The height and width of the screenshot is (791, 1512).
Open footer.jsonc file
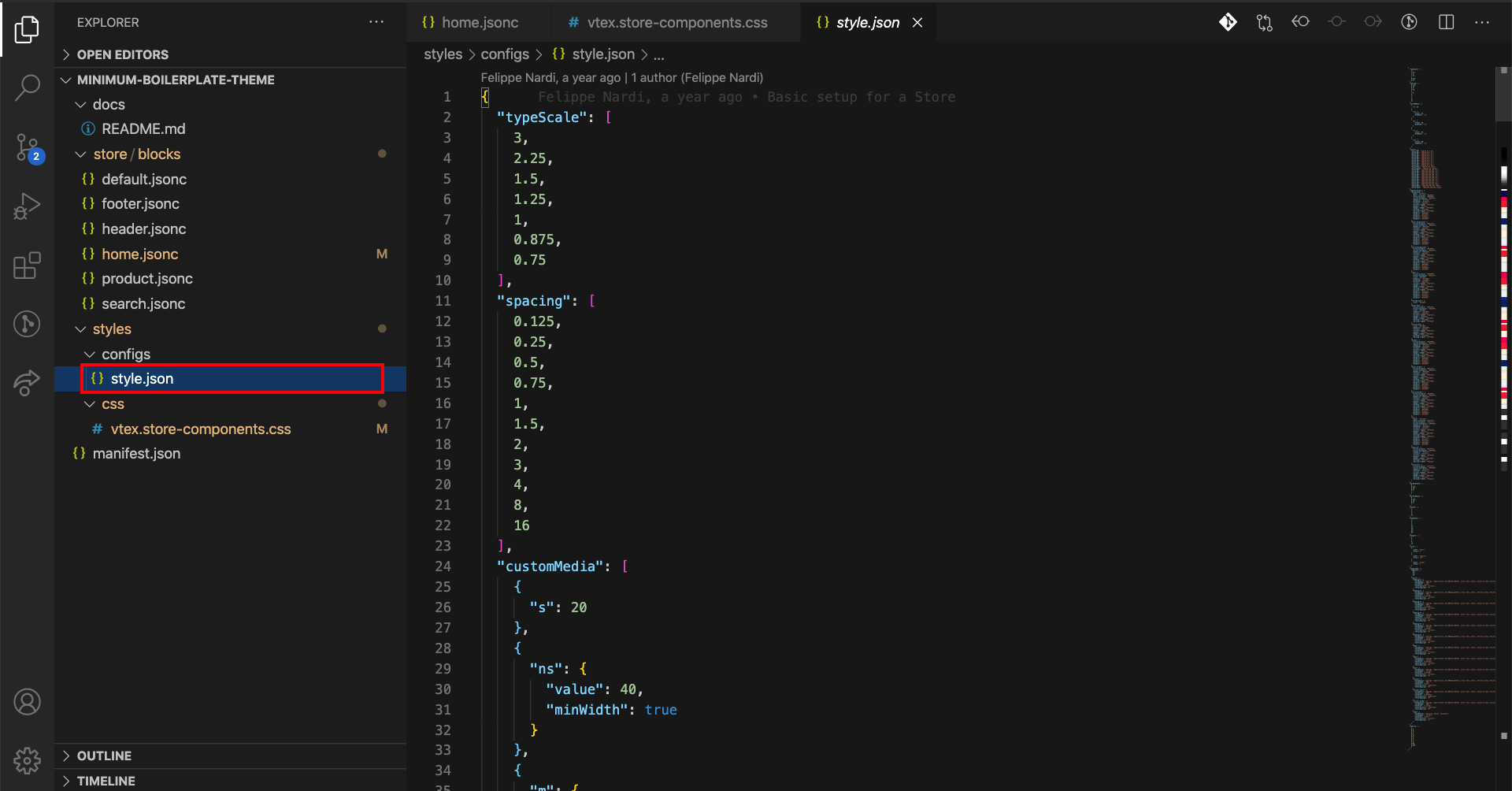[x=230, y=203]
